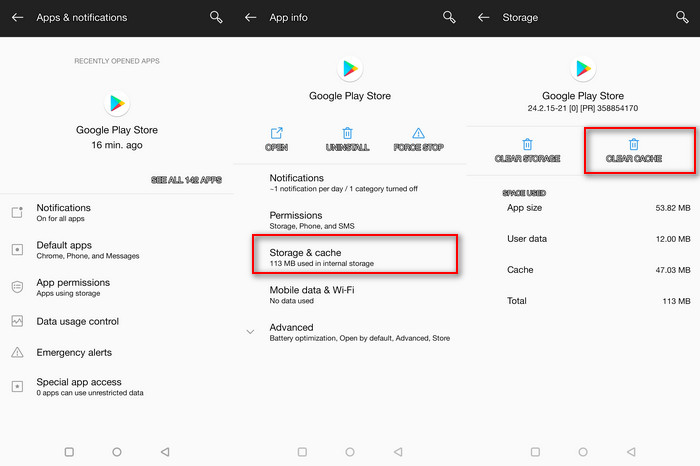Open Default apps settings
The height and width of the screenshot is (466, 700).
pyautogui.click(x=117, y=250)
